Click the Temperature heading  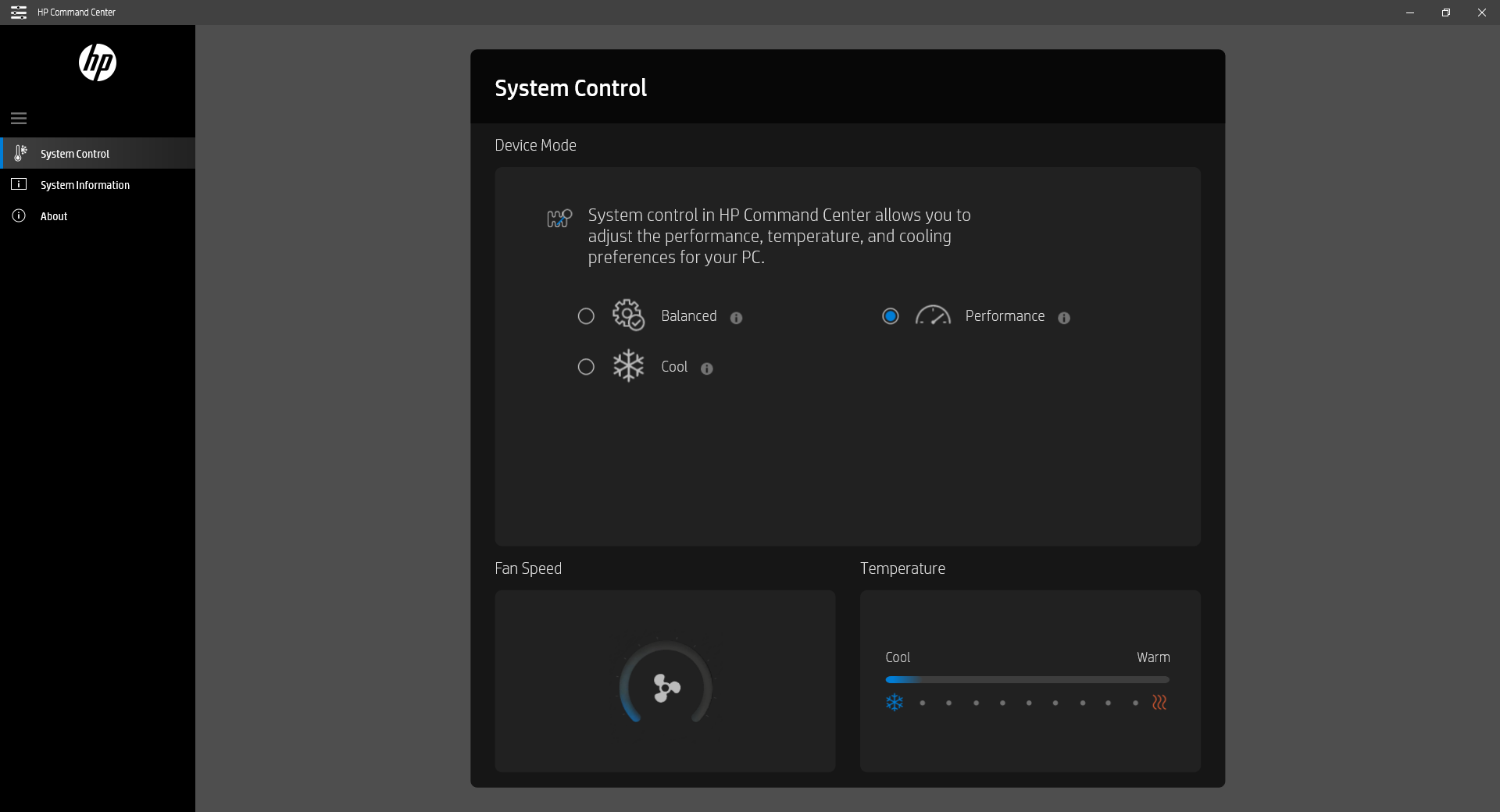pos(902,568)
